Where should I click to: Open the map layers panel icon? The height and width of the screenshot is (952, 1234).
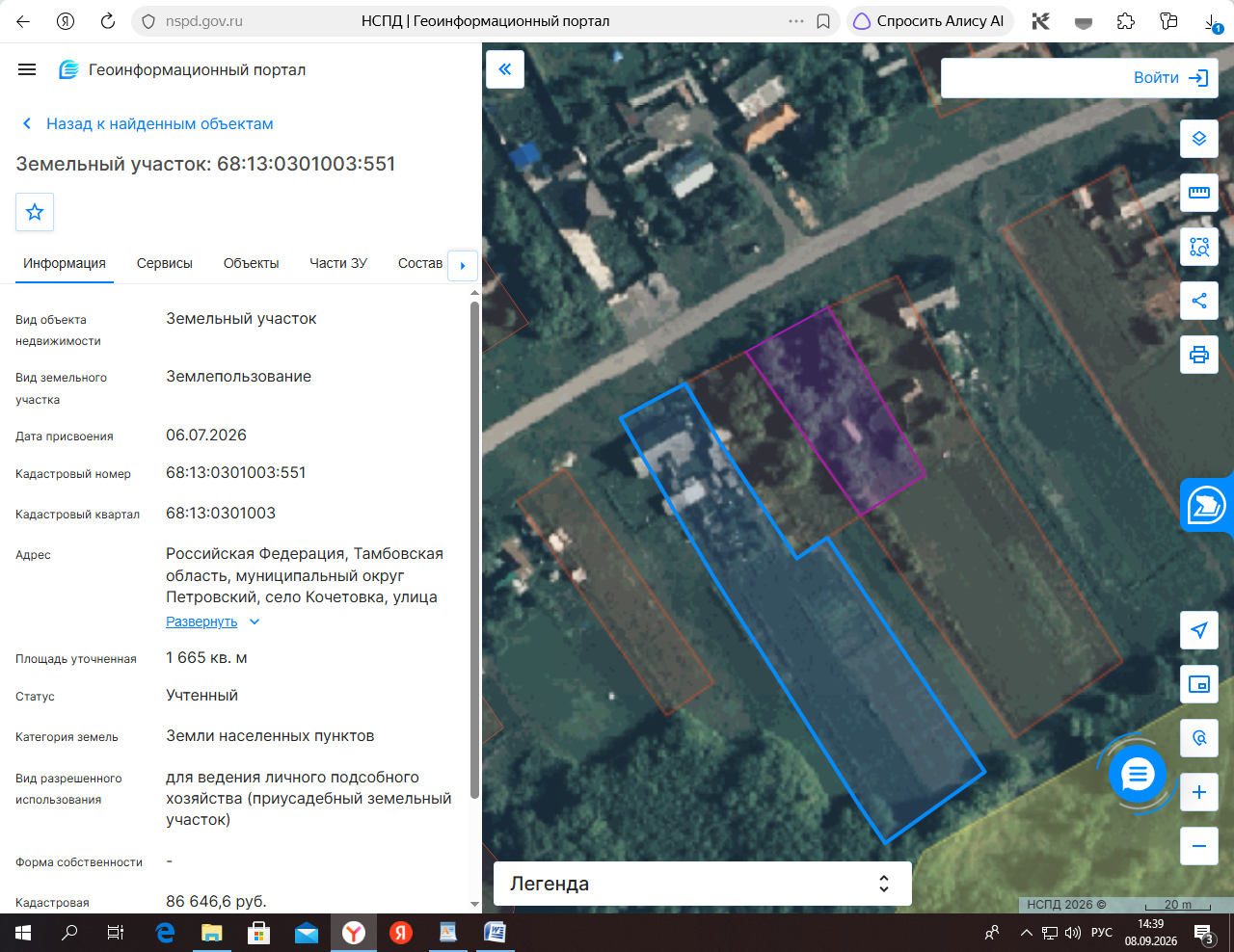[1199, 139]
